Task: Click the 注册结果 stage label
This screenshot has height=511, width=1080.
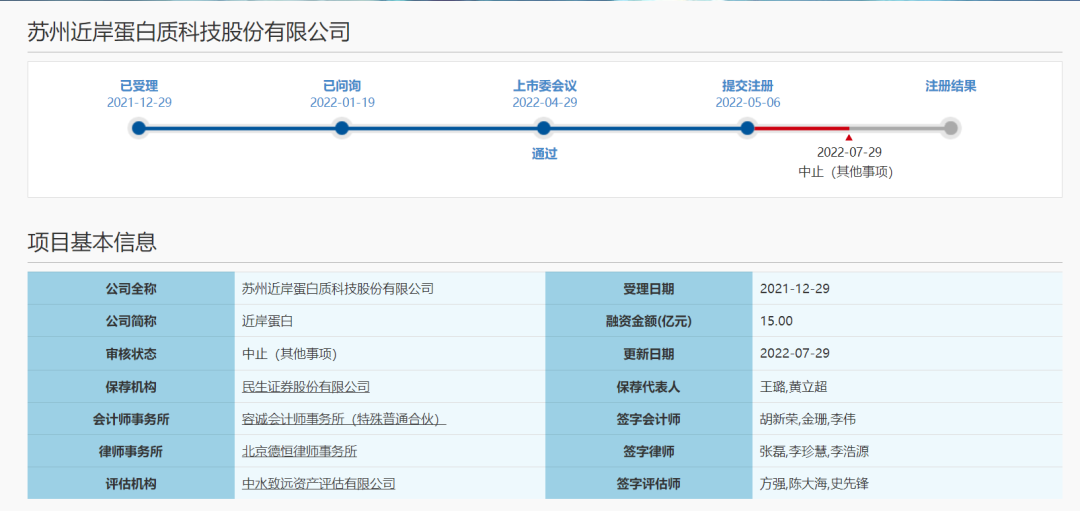Action: click(951, 87)
